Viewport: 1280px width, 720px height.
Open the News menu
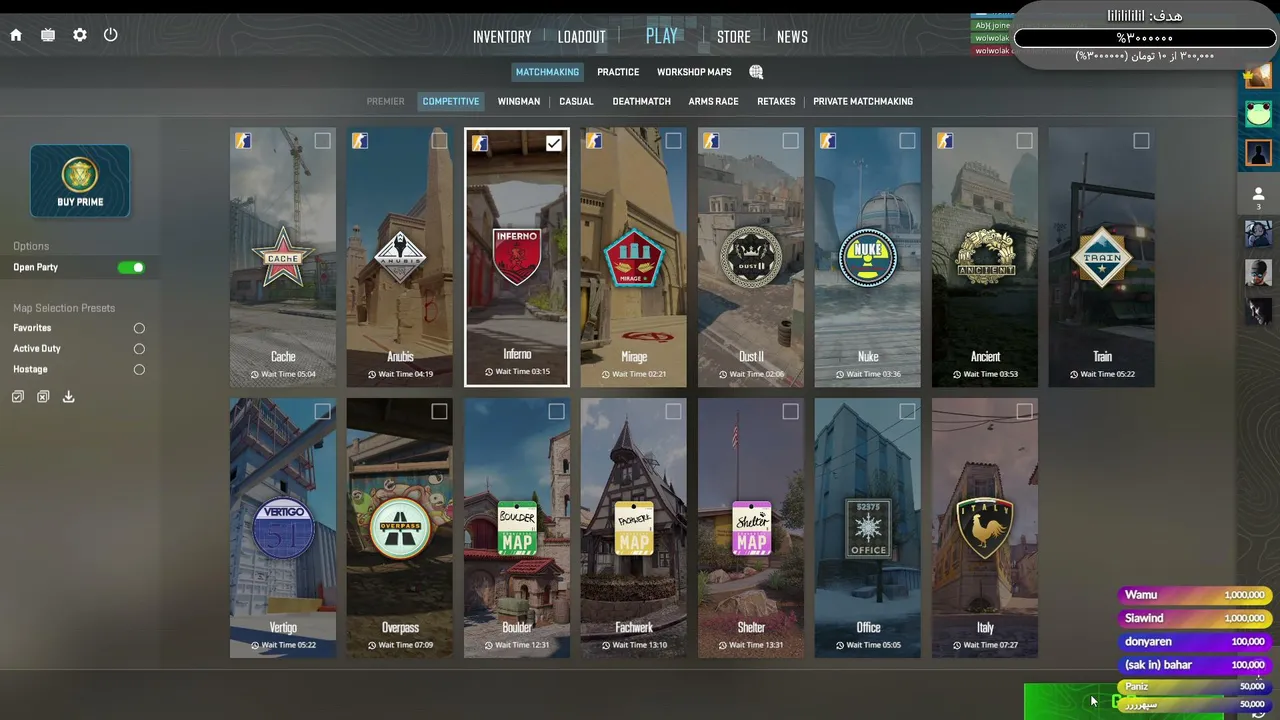click(792, 37)
